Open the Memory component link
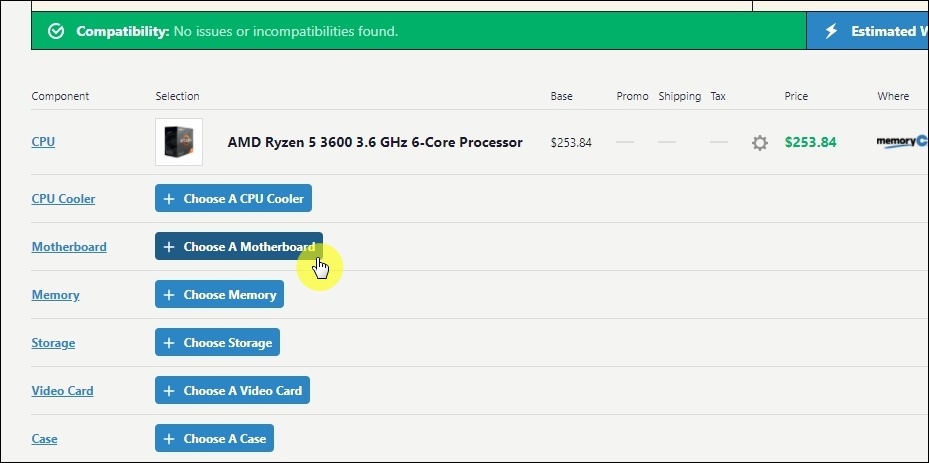The image size is (929, 463). [x=56, y=295]
